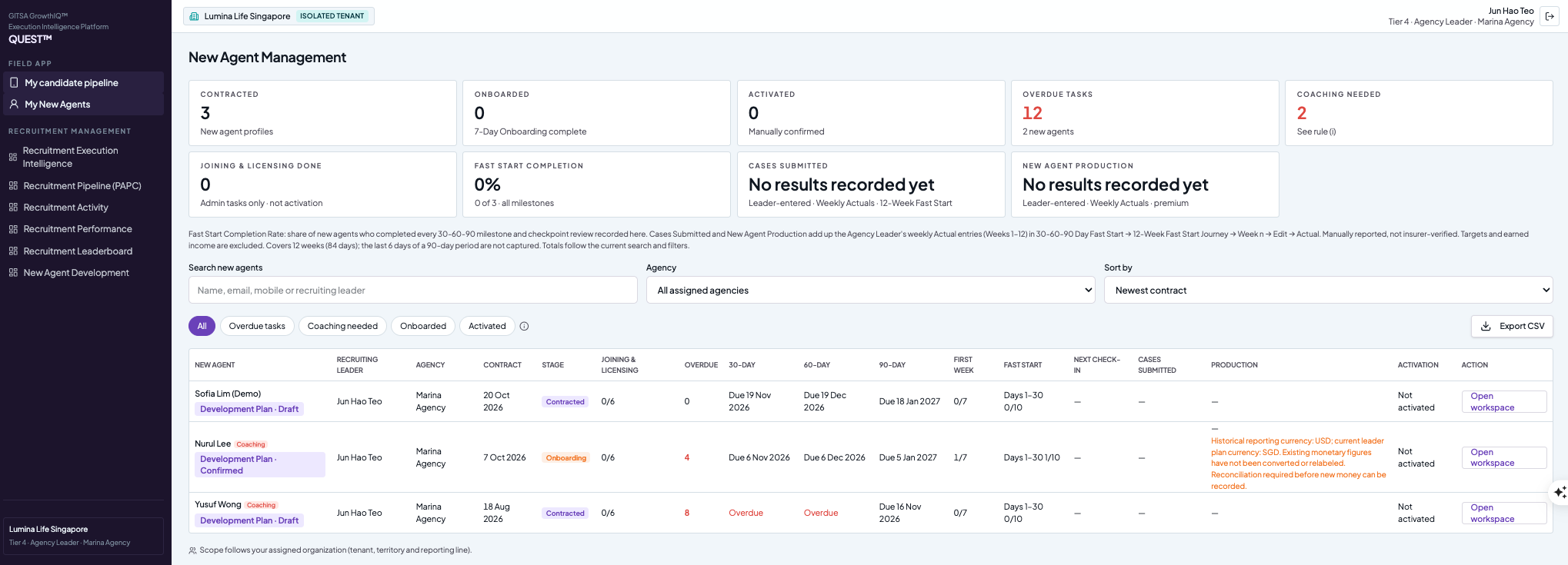Click the Recruitment Activity grid icon
The width and height of the screenshot is (1568, 565).
pos(13,207)
